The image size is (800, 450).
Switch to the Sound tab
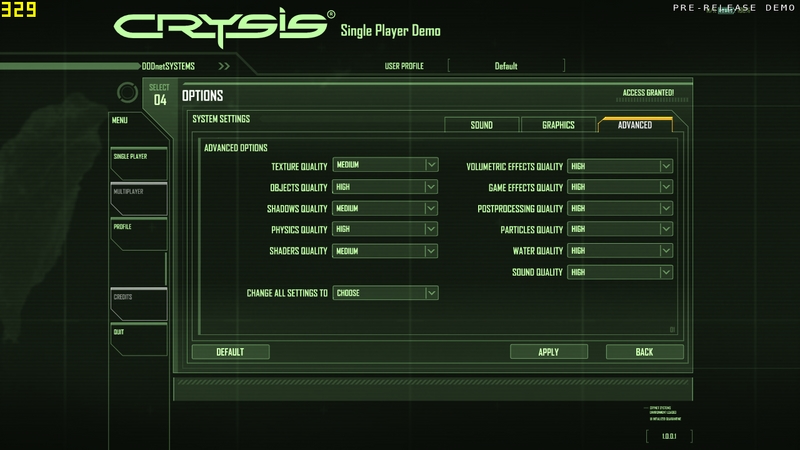[482, 125]
